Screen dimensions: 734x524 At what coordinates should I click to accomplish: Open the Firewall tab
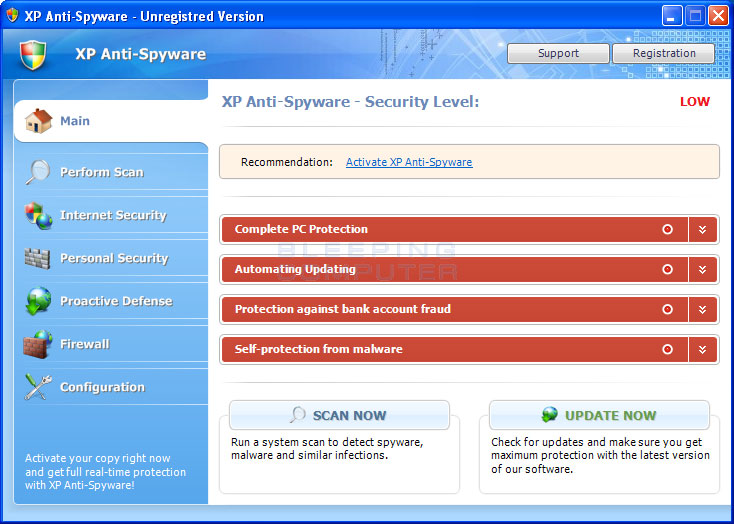pos(111,344)
